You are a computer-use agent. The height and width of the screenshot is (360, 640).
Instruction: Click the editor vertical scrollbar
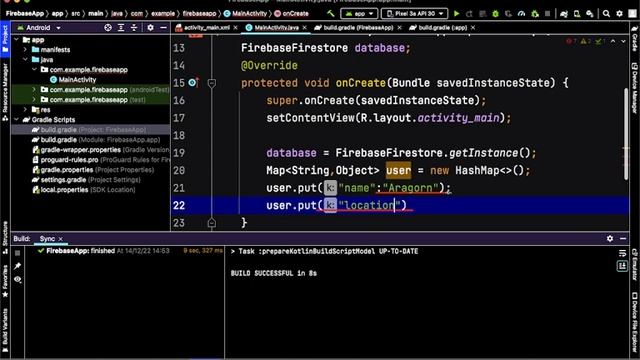[626, 133]
